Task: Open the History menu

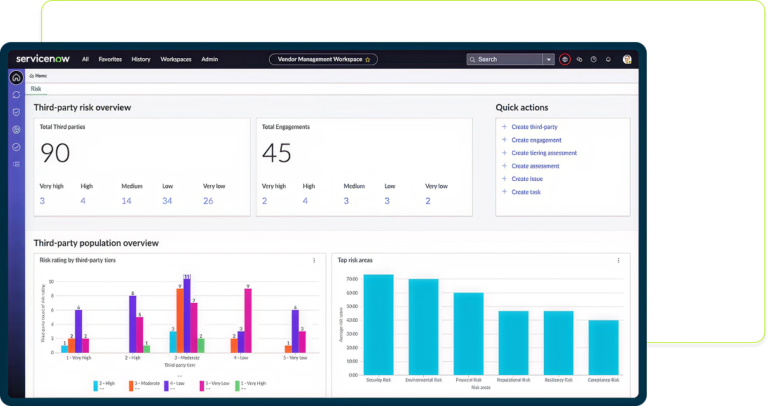Action: pyautogui.click(x=141, y=59)
